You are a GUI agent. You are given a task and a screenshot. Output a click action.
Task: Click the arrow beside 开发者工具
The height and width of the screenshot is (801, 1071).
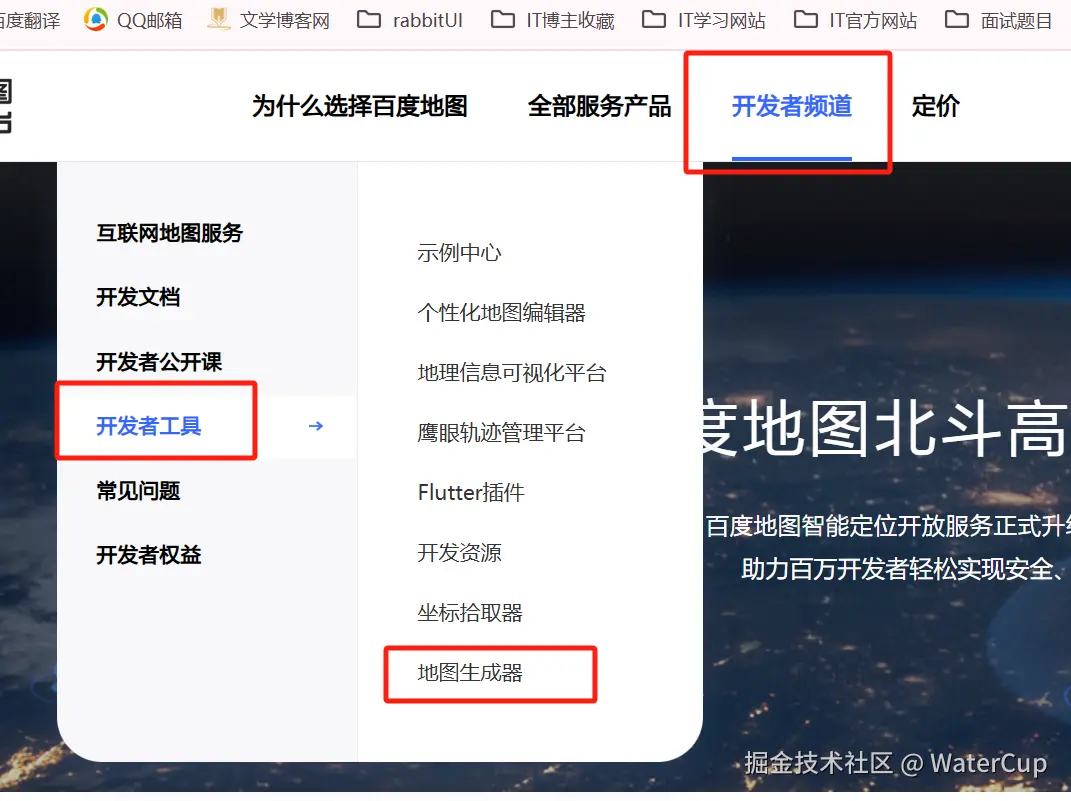316,426
